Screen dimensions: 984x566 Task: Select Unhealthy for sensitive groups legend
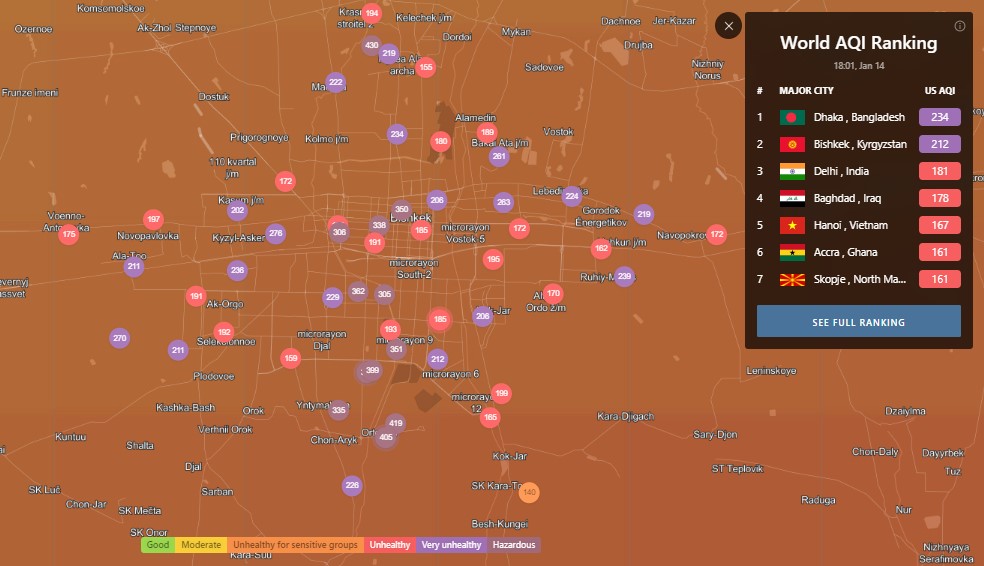295,545
